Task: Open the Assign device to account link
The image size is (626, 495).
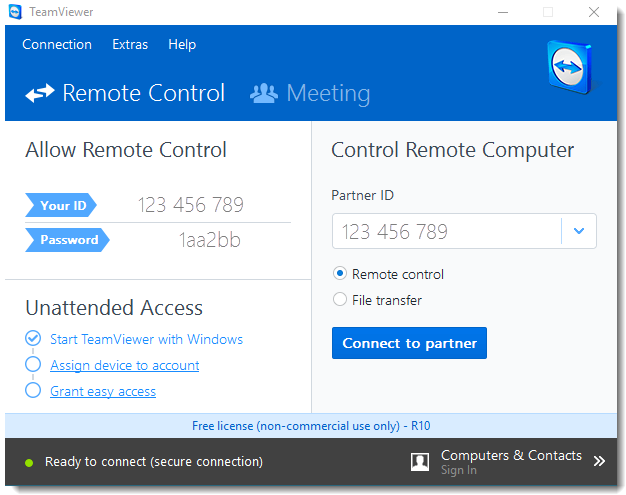Action: pos(125,366)
